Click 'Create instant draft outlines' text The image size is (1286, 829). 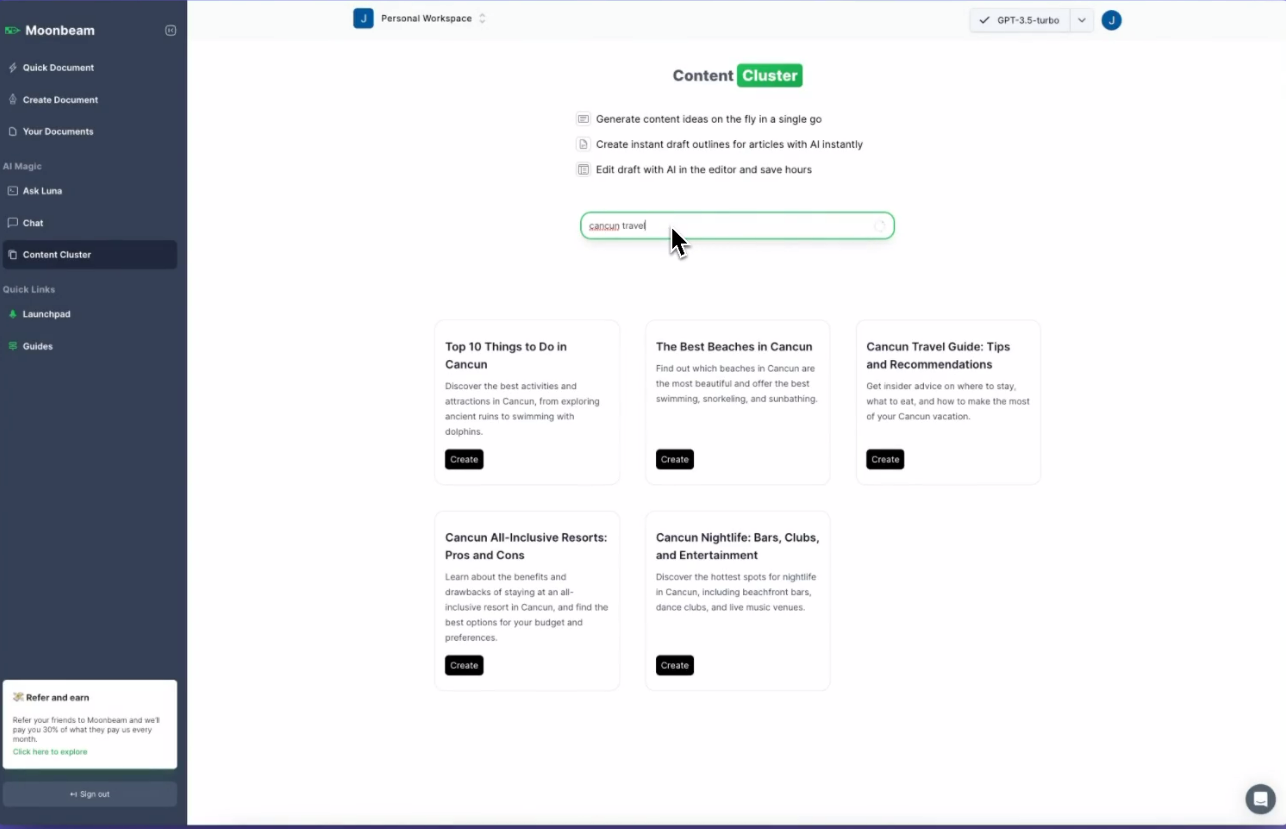[x=729, y=144]
